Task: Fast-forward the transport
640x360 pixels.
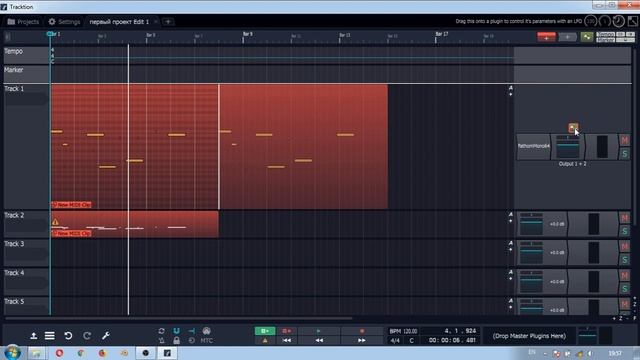Action: 362,340
